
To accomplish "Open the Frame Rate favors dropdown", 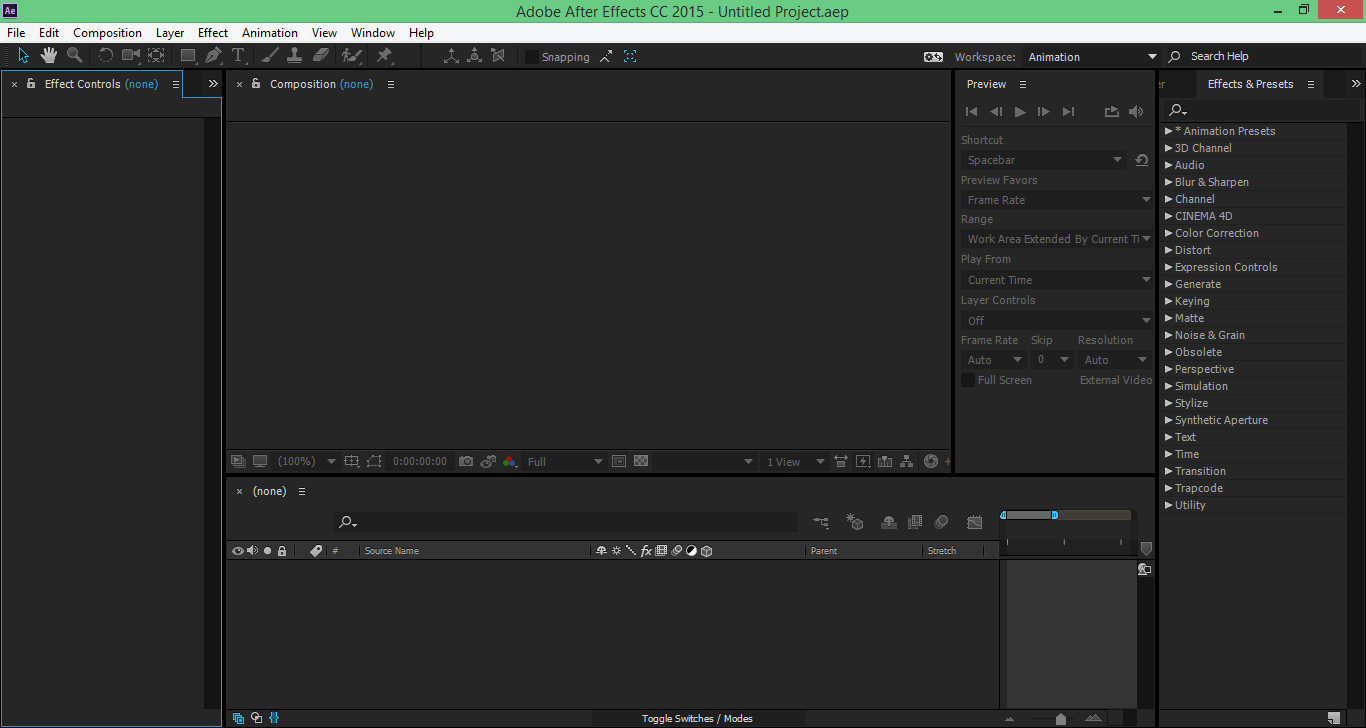I will point(1057,200).
